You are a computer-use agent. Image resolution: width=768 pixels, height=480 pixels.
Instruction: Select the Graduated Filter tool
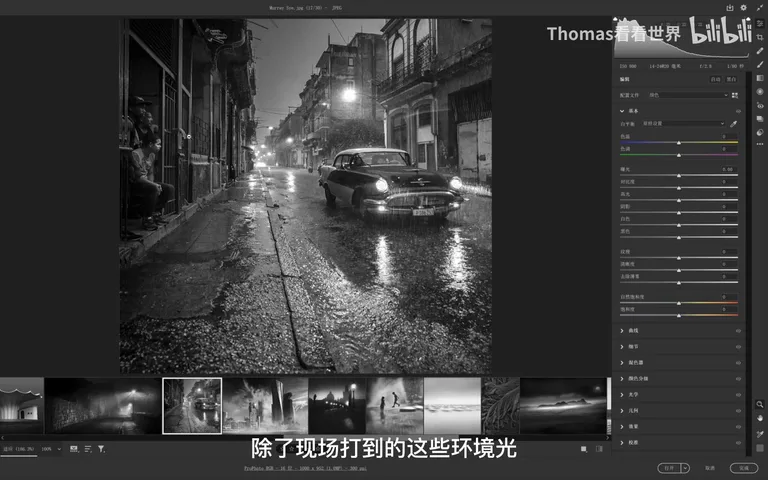[x=760, y=78]
